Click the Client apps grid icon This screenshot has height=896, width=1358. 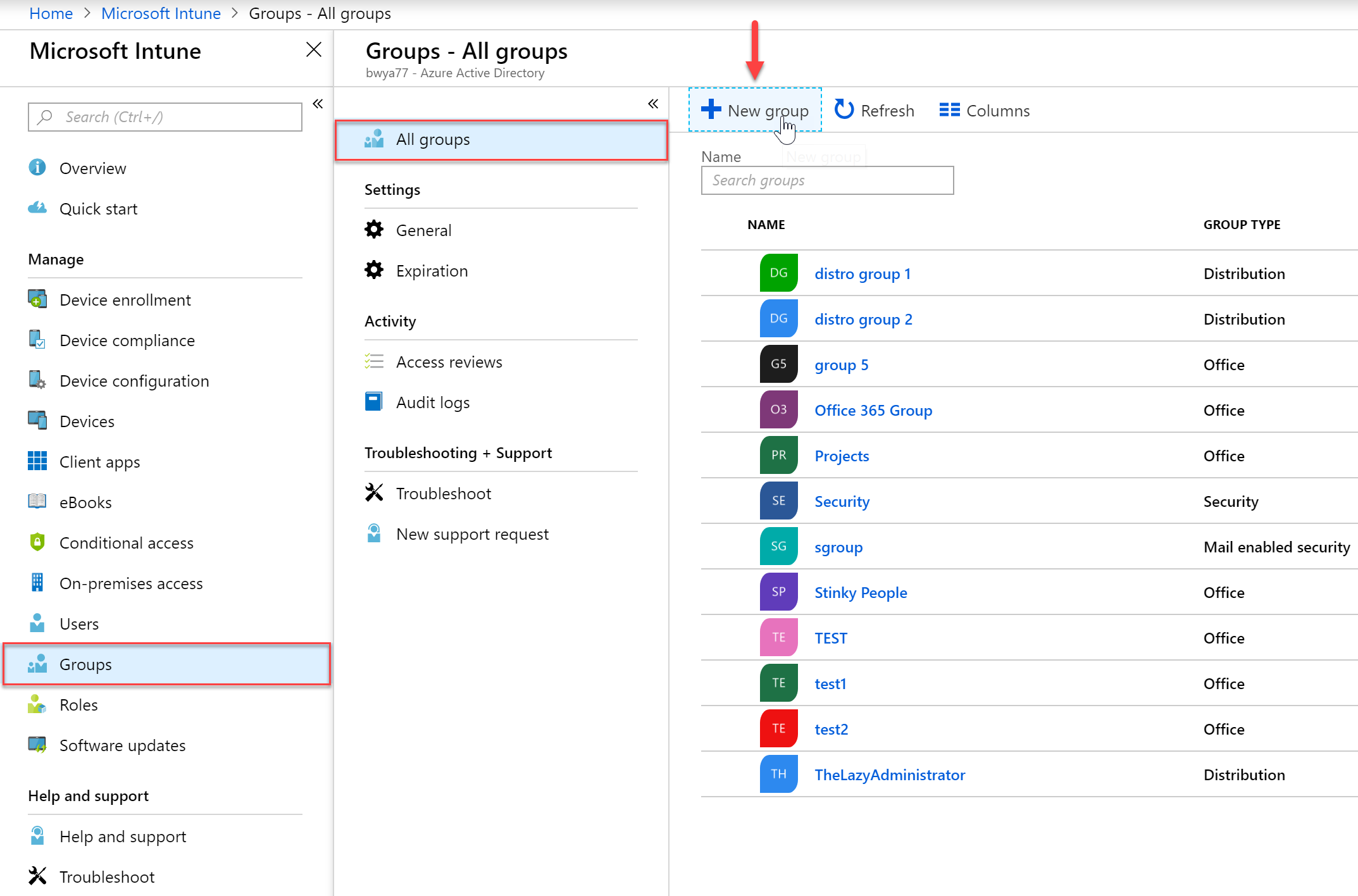pos(37,461)
